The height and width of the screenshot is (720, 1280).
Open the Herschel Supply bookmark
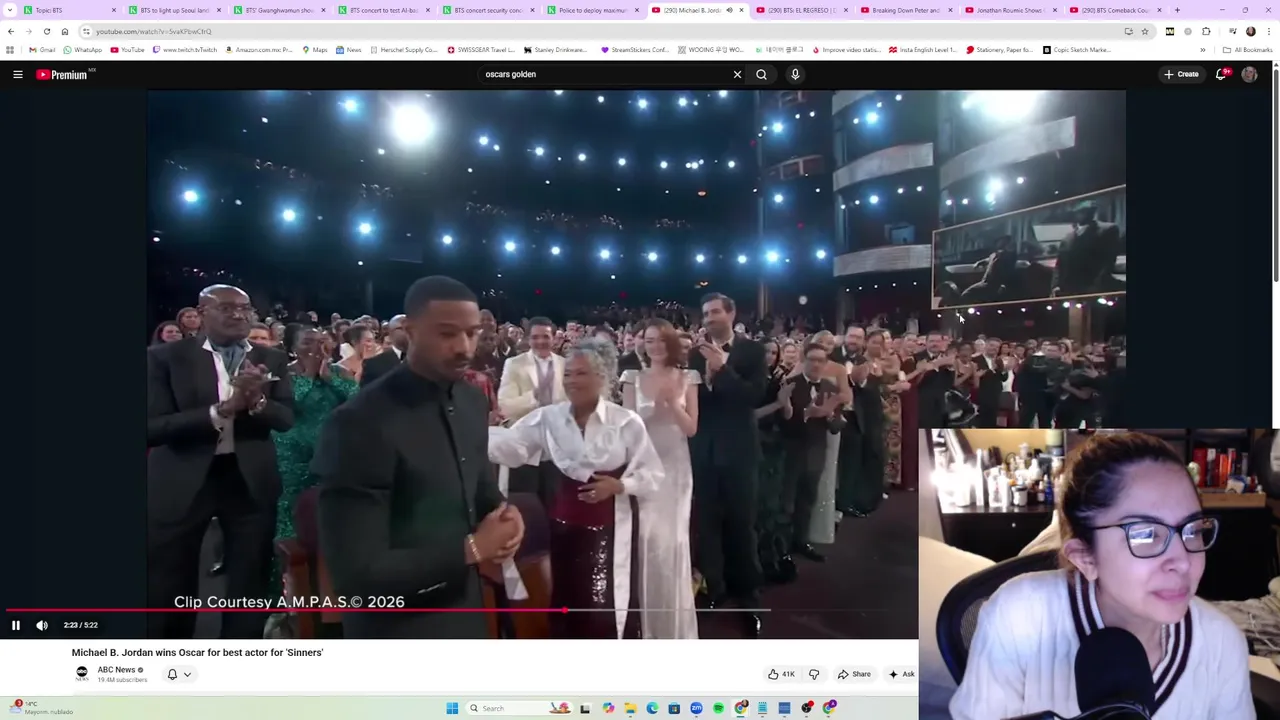[403, 50]
